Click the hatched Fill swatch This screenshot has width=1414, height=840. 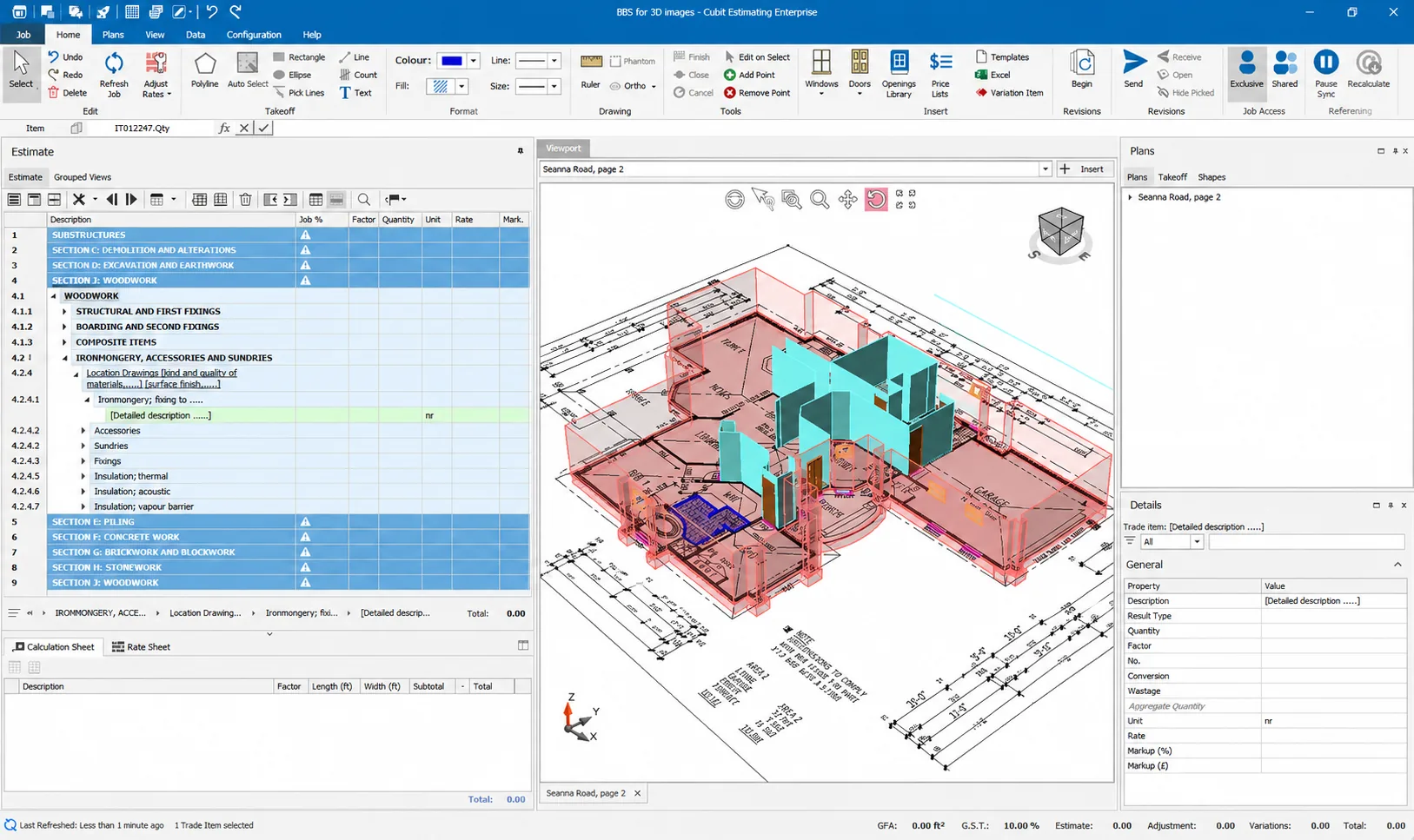point(441,86)
